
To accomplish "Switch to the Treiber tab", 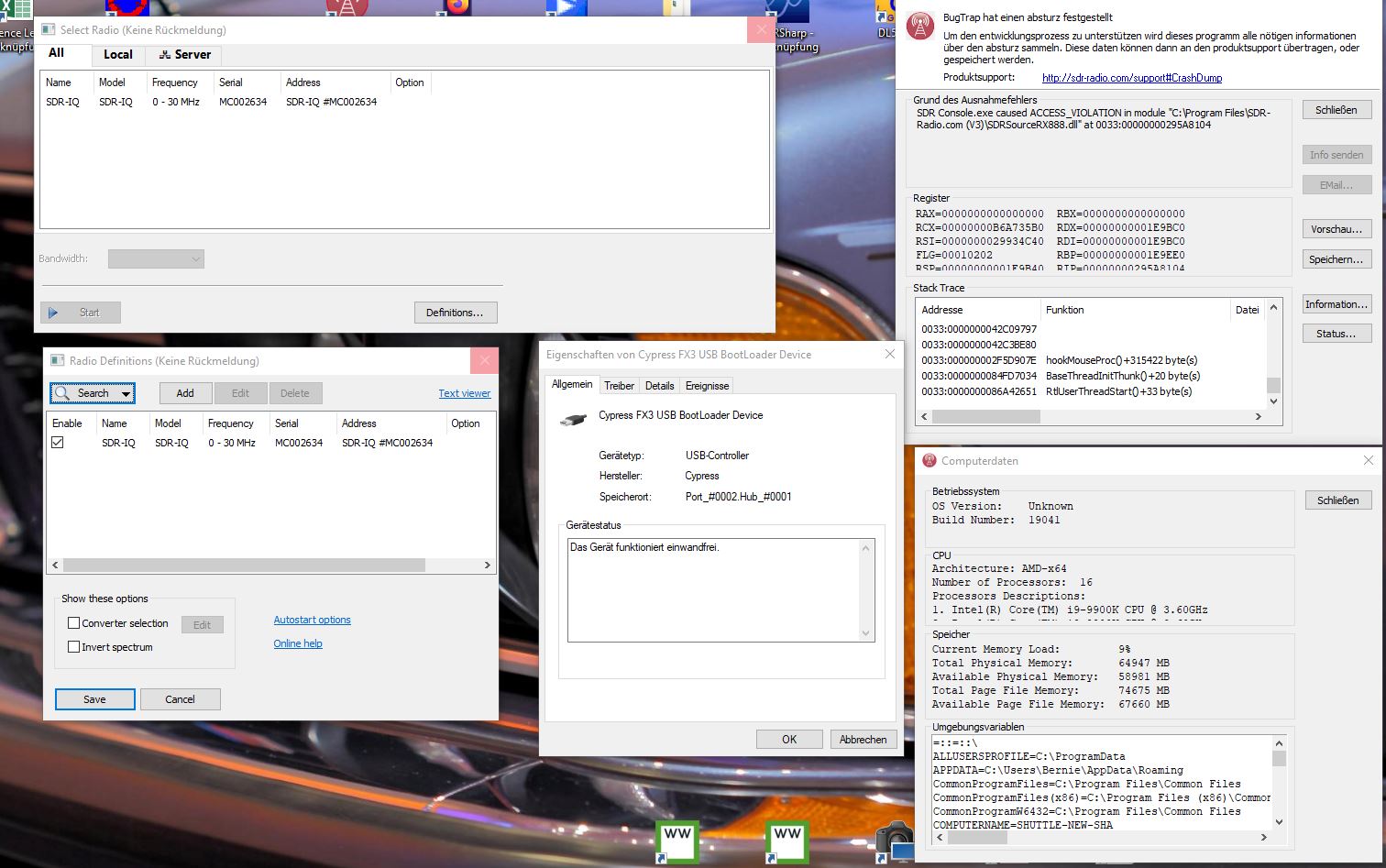I will click(619, 386).
